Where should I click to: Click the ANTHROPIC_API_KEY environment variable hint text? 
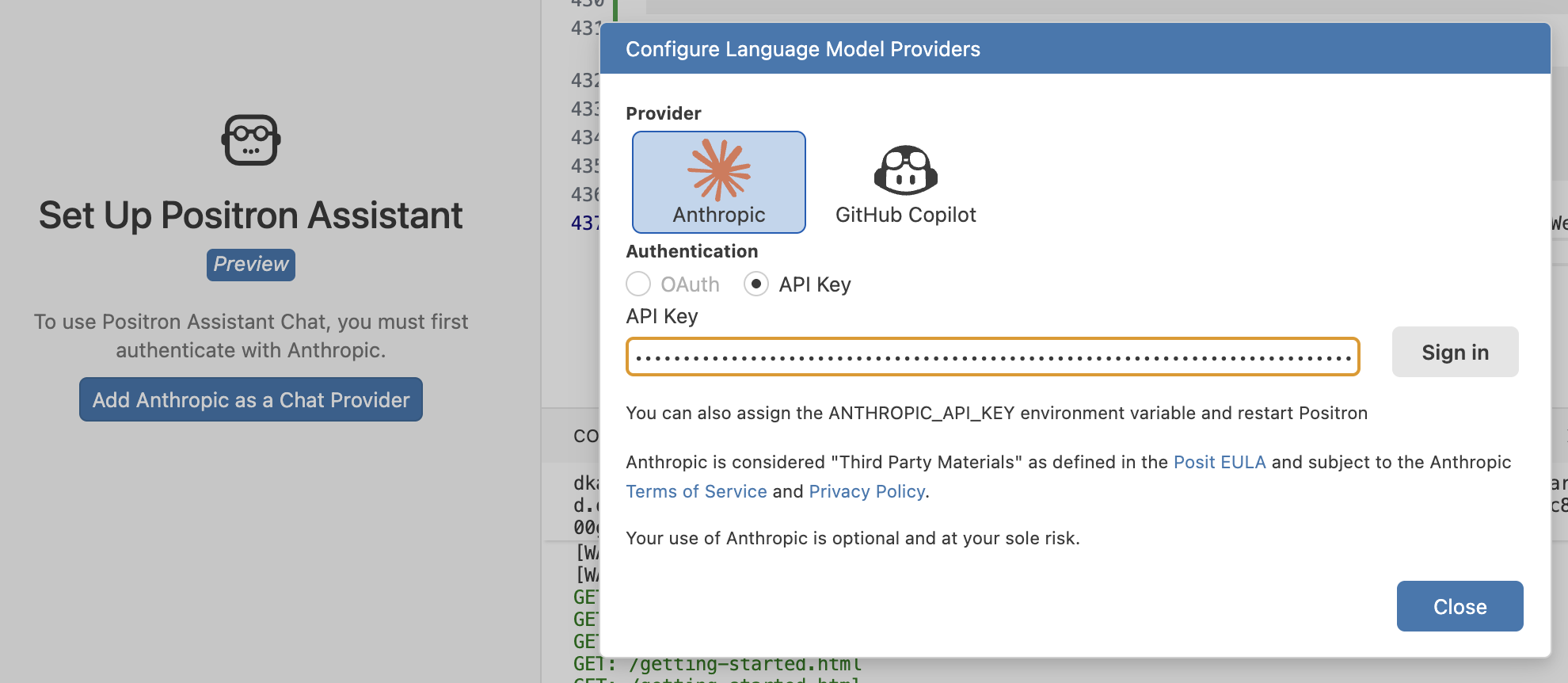point(996,413)
